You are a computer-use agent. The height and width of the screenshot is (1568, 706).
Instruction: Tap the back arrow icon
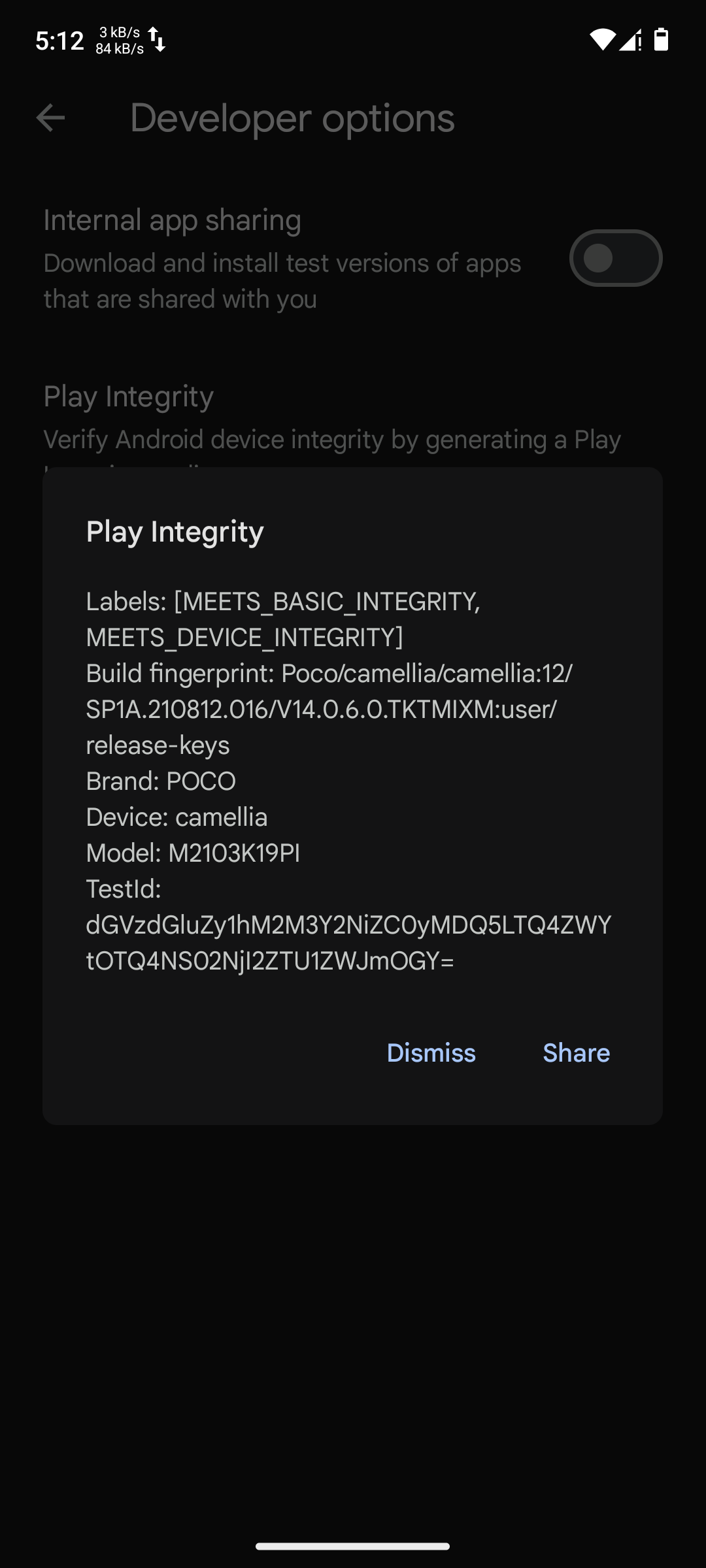[x=50, y=118]
